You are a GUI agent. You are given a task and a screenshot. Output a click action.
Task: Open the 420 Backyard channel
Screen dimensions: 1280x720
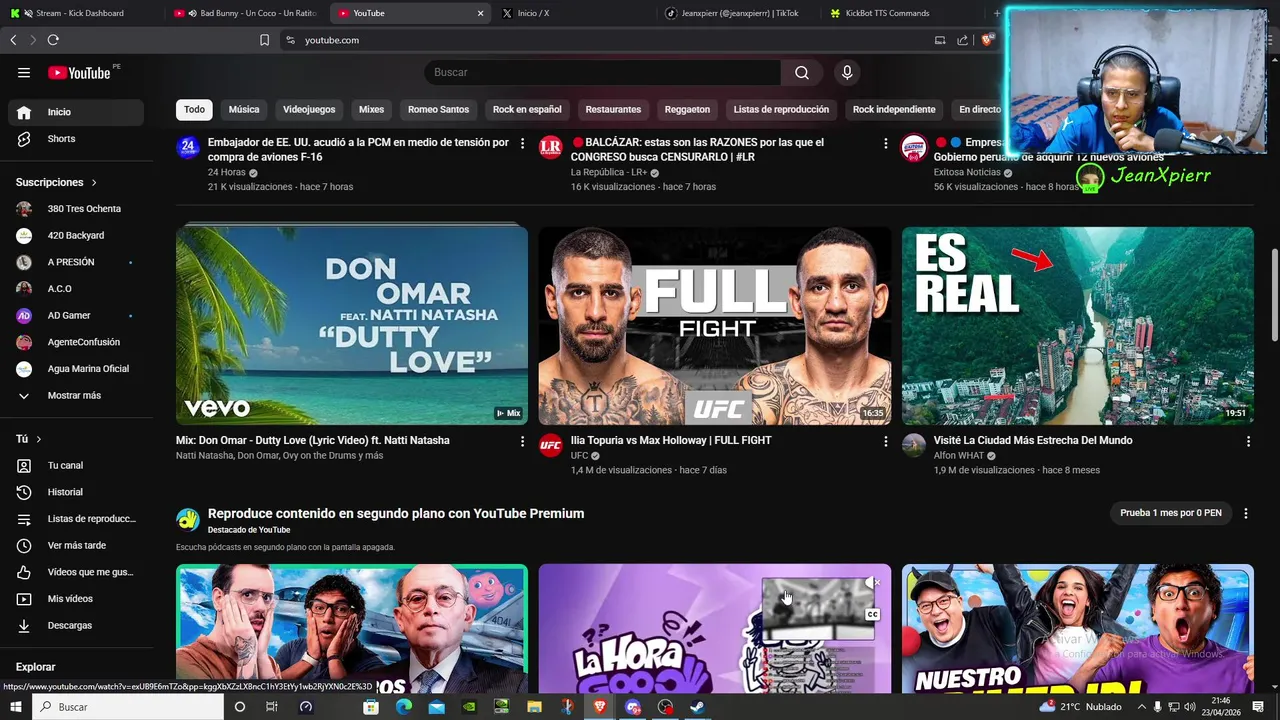click(x=76, y=236)
